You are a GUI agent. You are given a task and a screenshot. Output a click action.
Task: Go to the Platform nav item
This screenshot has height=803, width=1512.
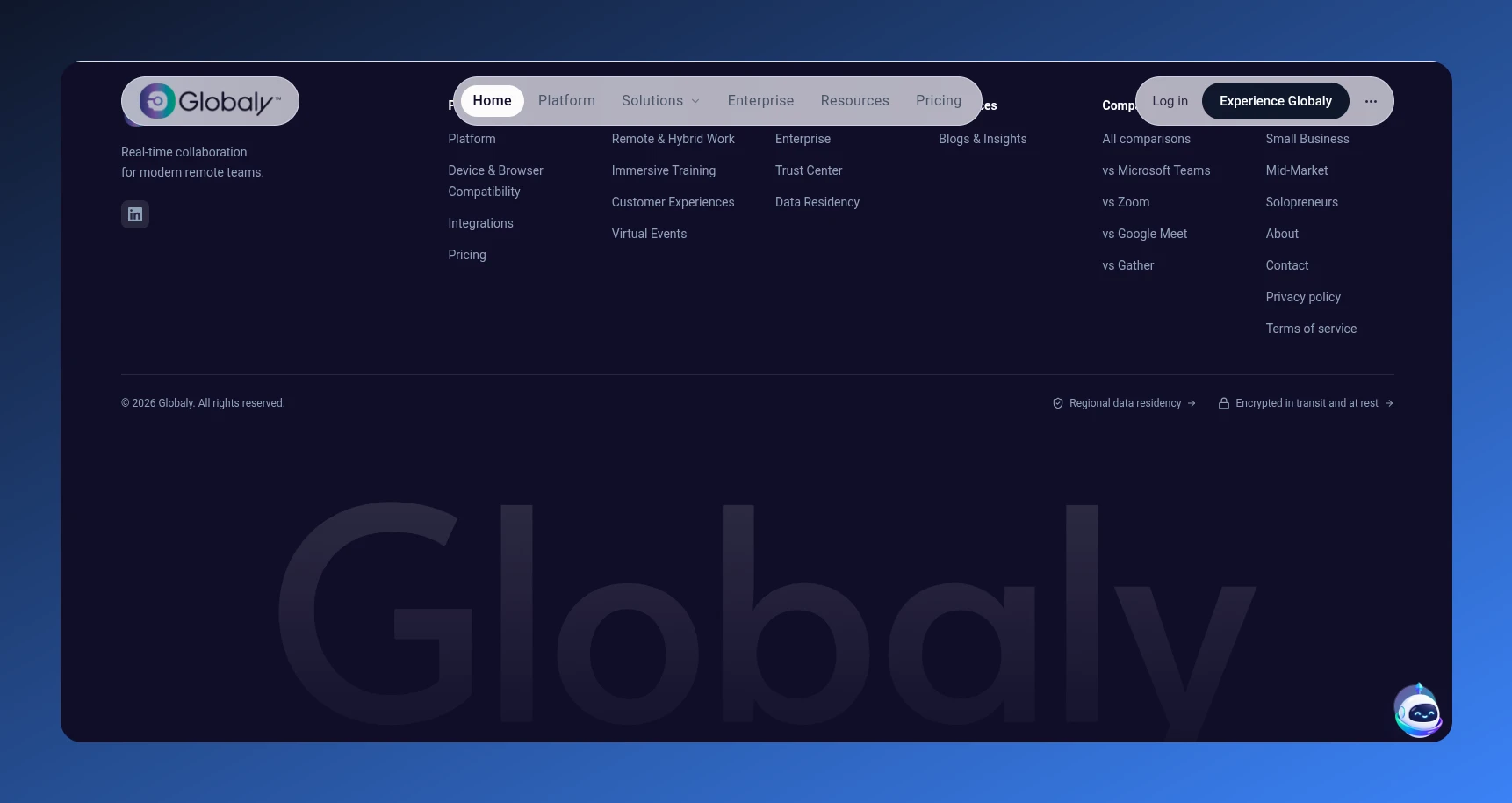click(x=566, y=101)
